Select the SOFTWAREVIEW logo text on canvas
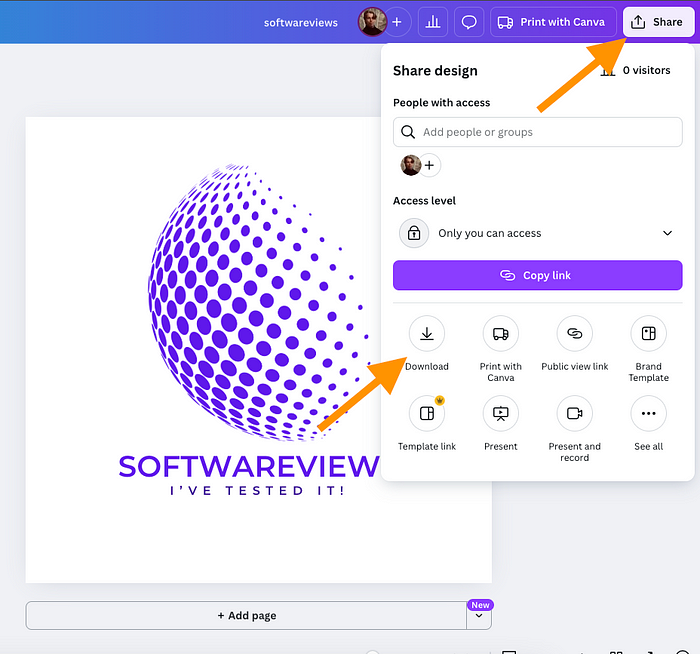The image size is (700, 654). pos(249,467)
